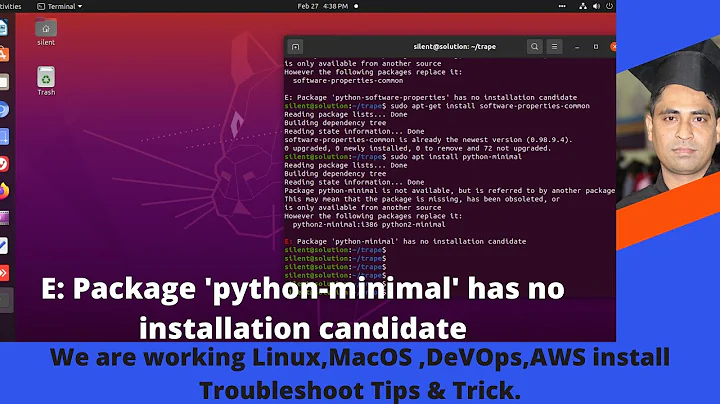Click Activities in the top bar

point(11,6)
